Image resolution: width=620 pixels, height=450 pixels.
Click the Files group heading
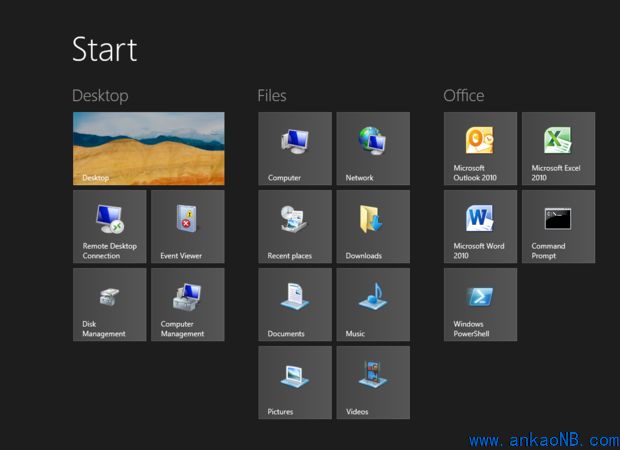(272, 96)
